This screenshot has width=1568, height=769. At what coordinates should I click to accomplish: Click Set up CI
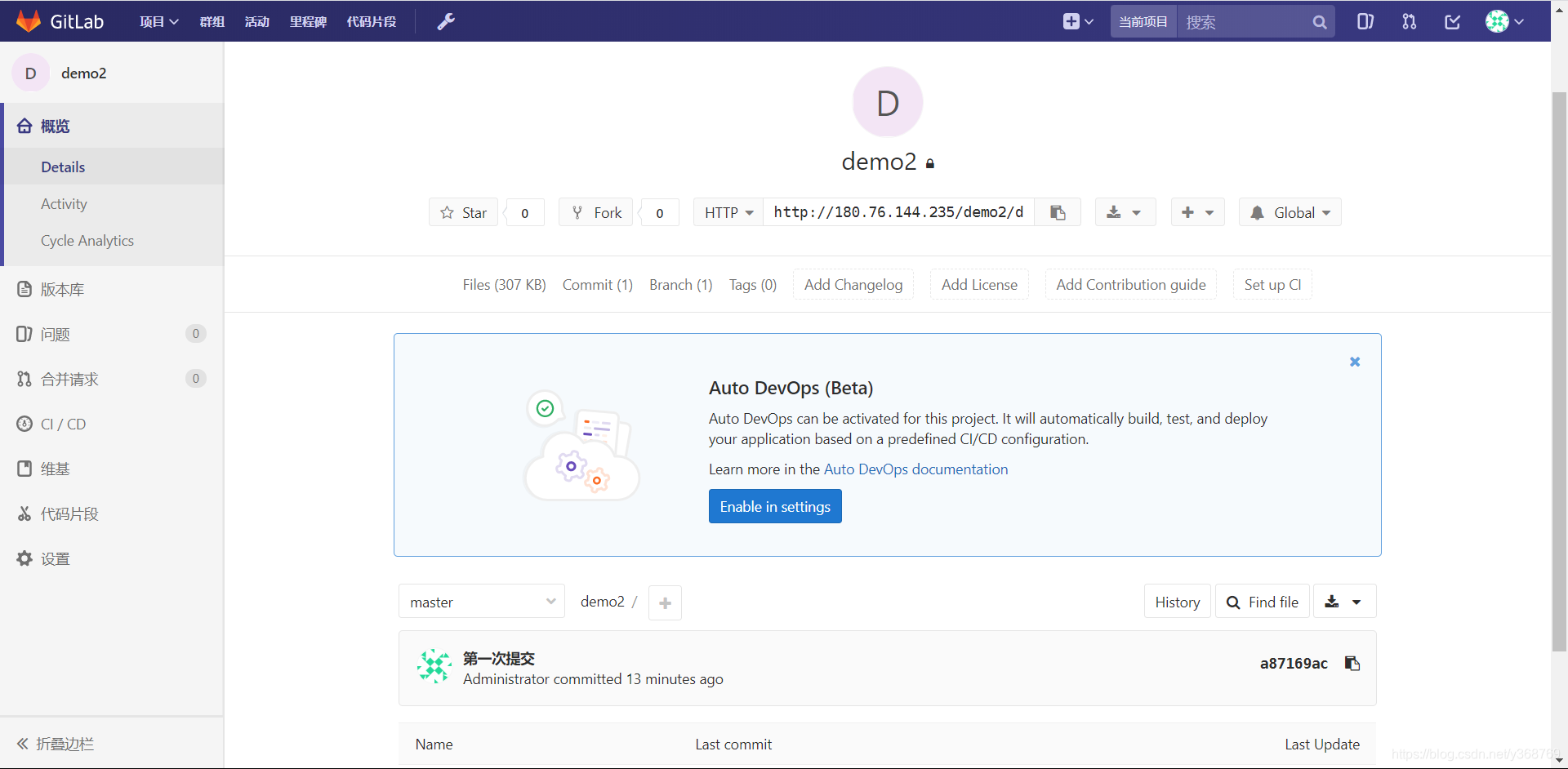[1272, 284]
